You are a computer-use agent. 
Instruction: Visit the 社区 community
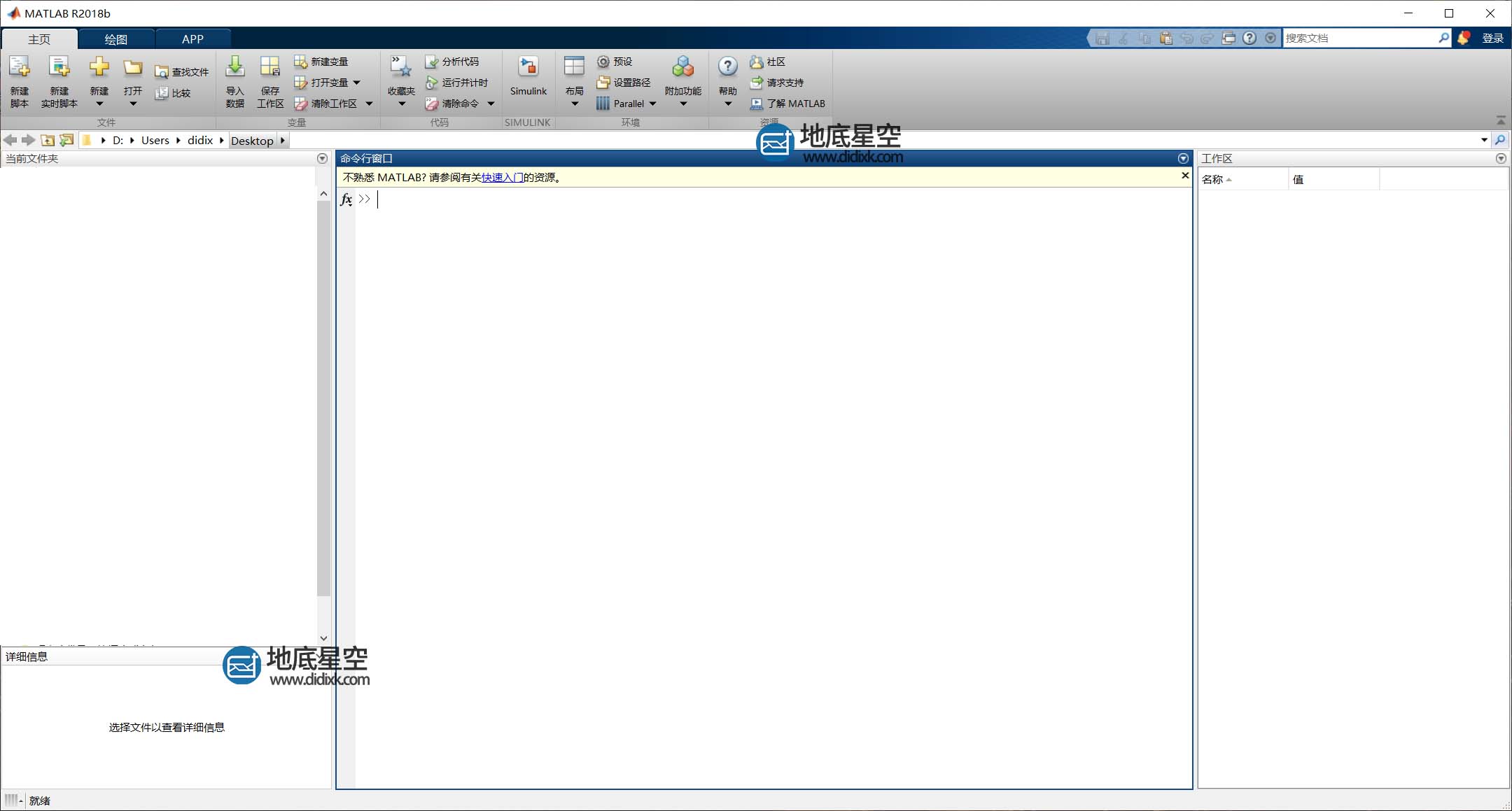tap(768, 62)
